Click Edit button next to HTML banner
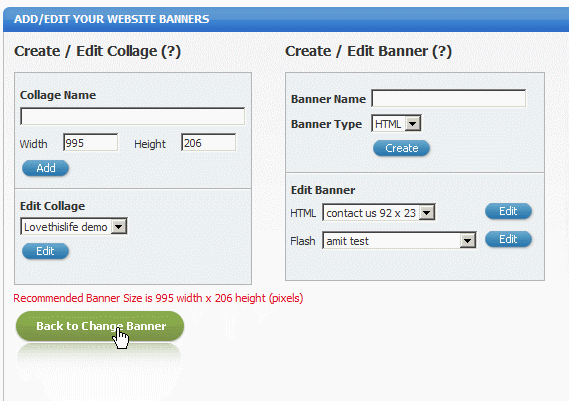This screenshot has width=569, height=401. coord(508,211)
